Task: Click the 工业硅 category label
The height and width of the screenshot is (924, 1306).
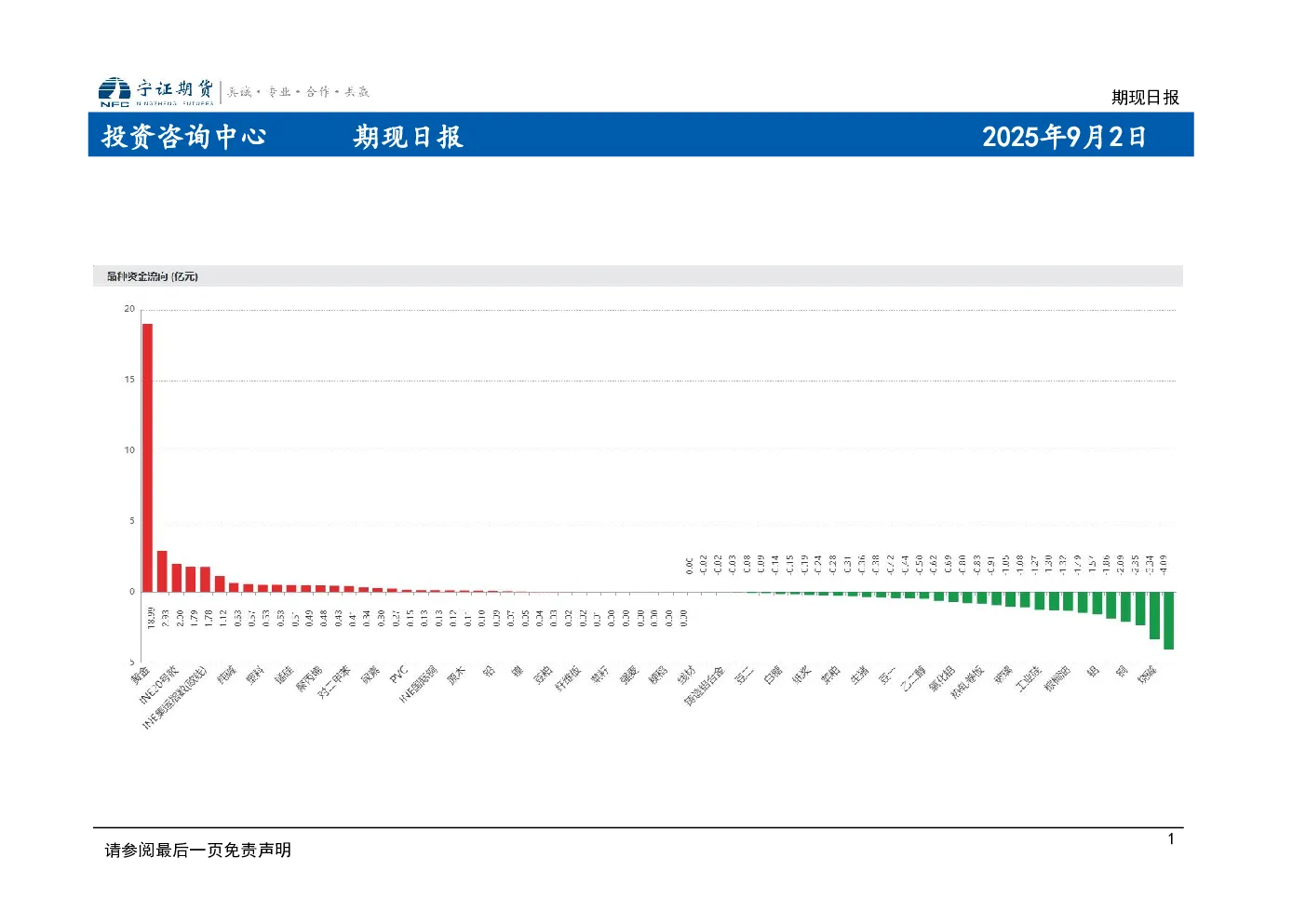Action: point(1029,678)
